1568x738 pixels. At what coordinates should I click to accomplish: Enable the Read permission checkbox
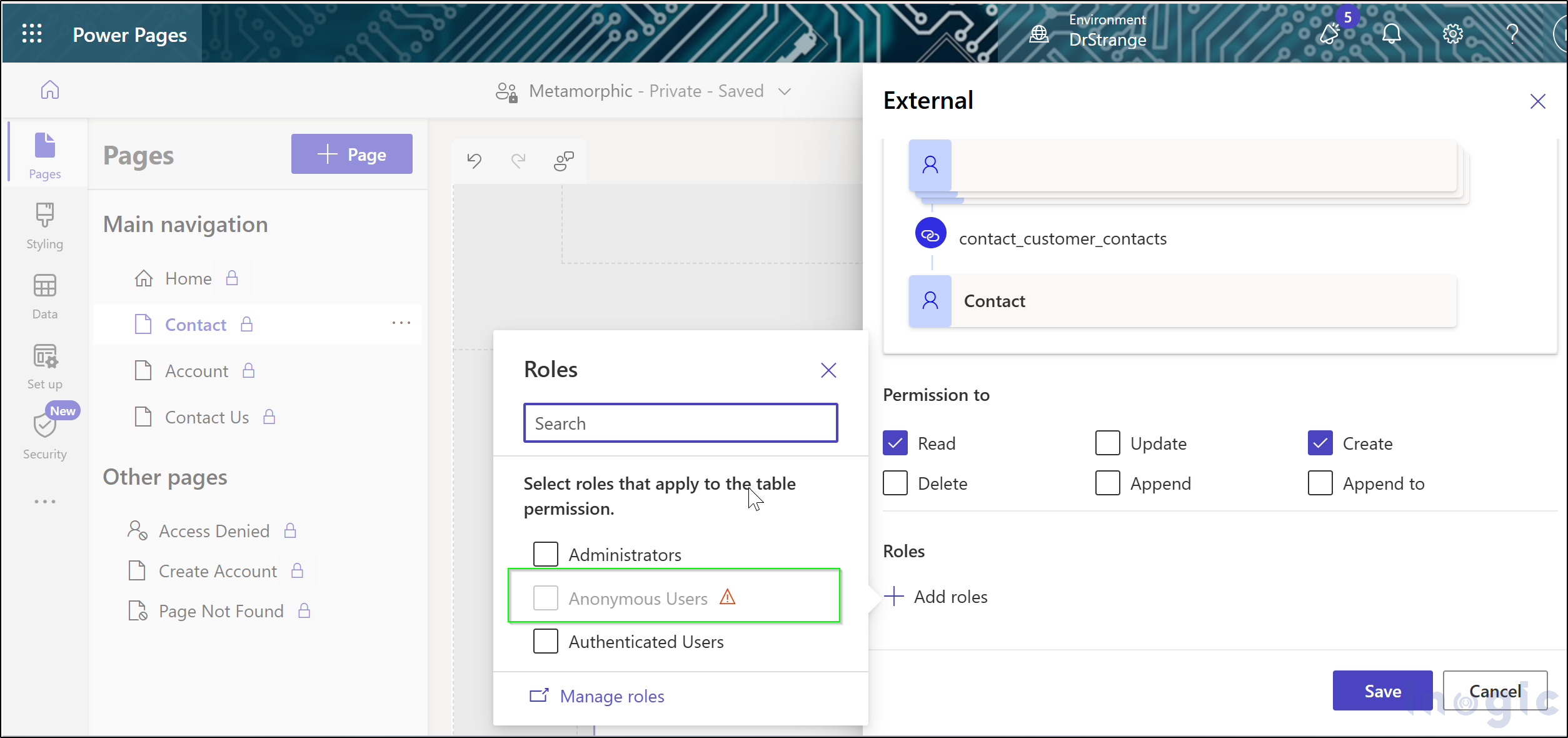(x=895, y=443)
